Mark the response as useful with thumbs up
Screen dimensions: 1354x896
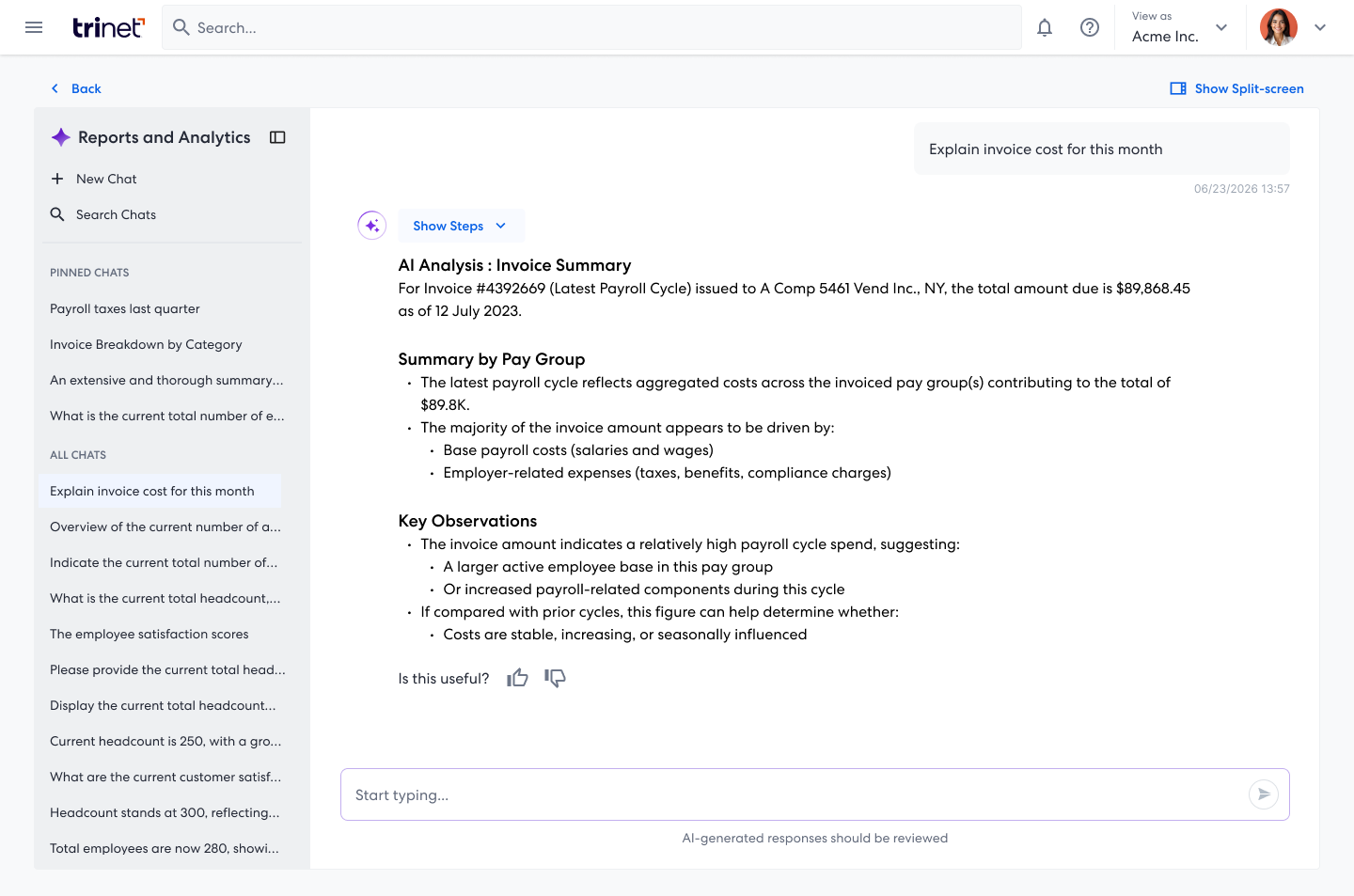517,678
